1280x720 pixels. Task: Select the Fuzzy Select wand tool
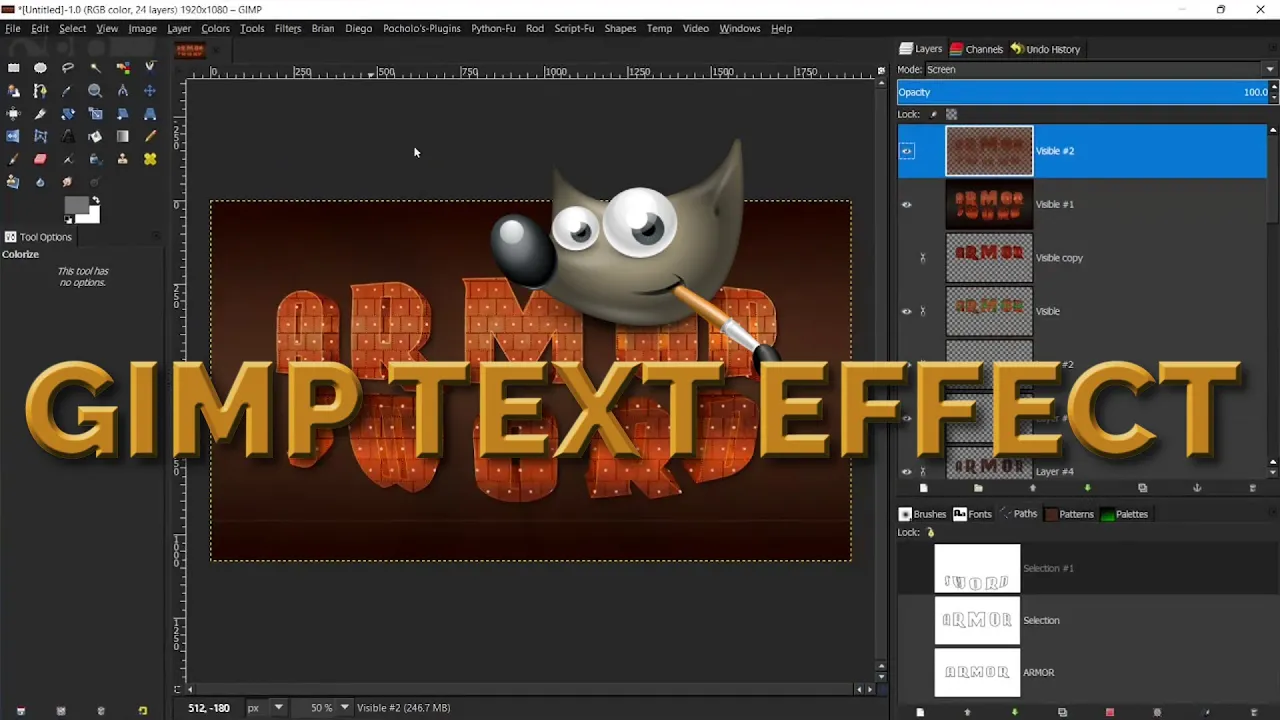click(x=95, y=67)
